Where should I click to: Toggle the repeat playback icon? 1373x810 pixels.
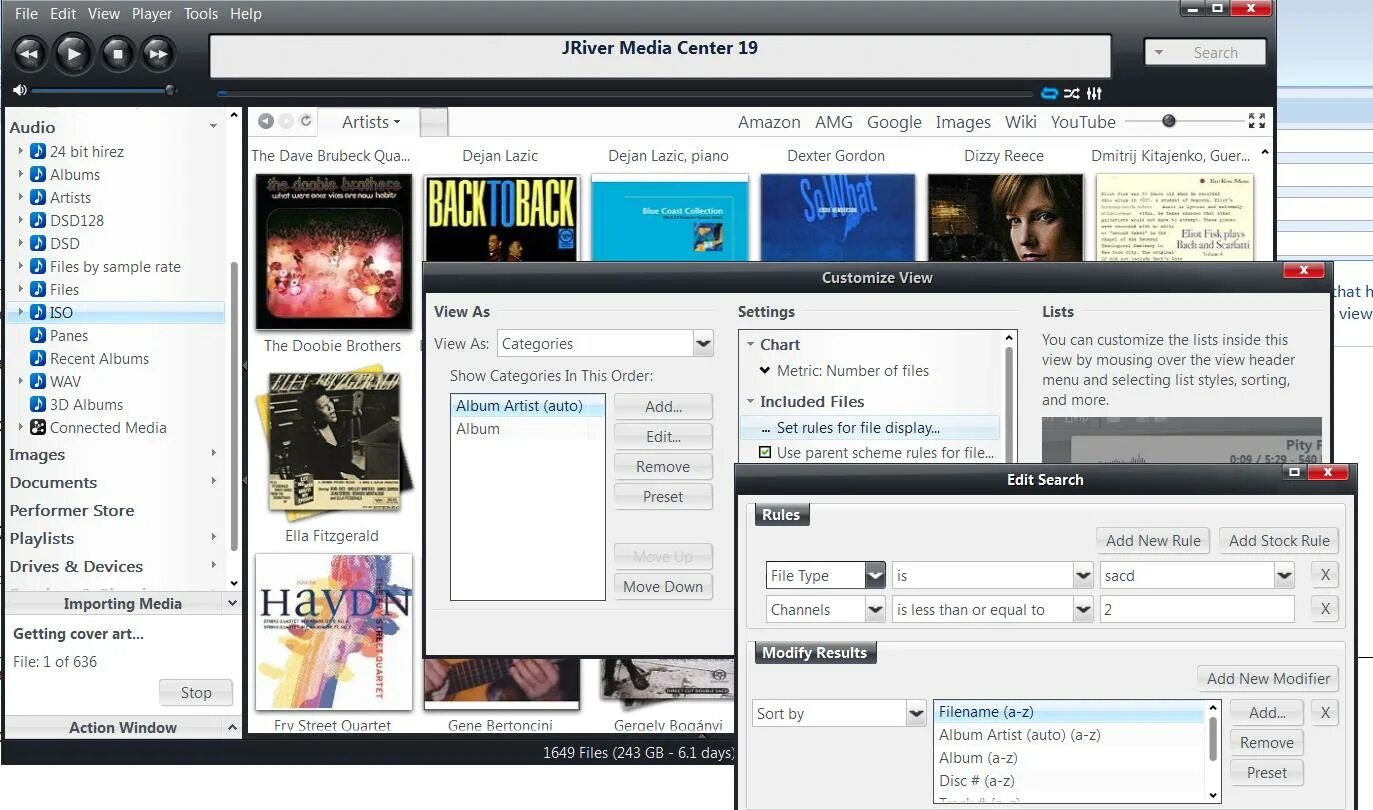1049,93
